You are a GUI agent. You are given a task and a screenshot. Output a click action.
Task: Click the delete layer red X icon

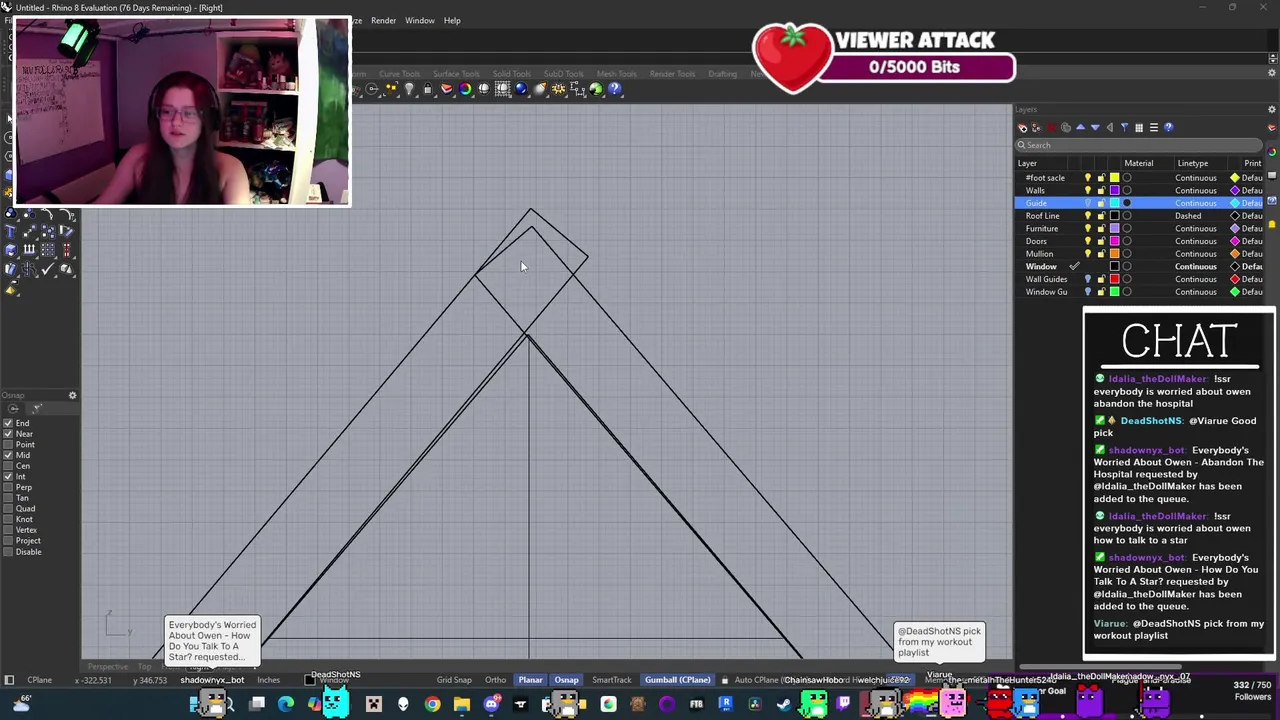(1051, 127)
